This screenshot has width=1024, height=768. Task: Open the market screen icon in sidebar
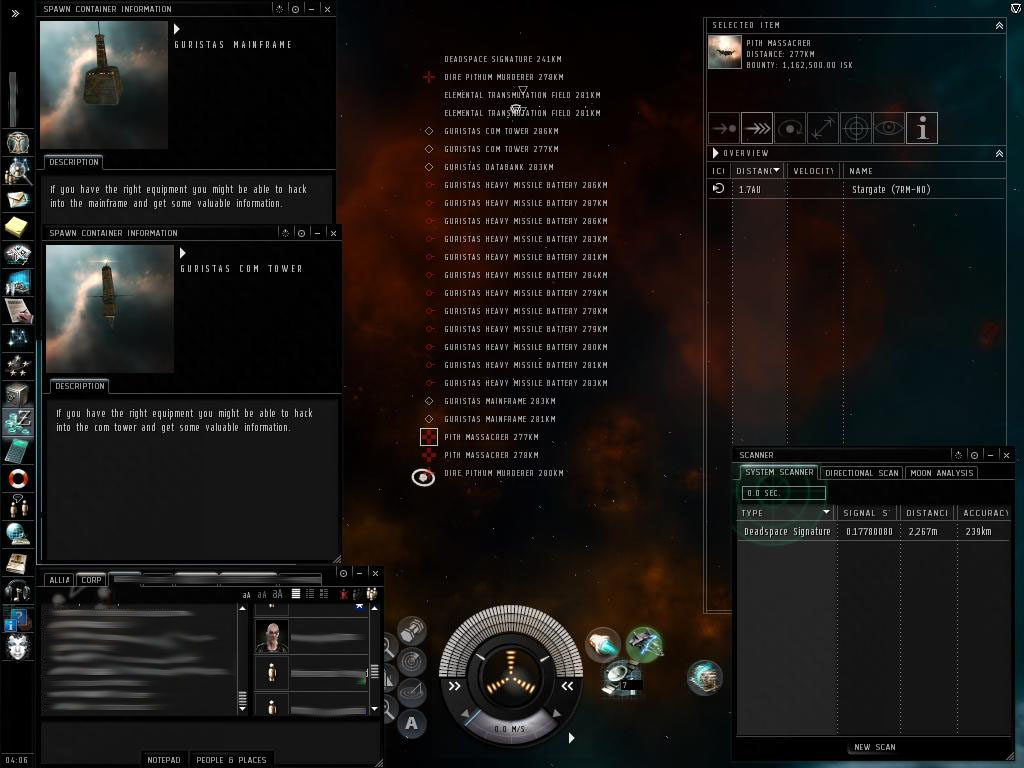[x=18, y=283]
